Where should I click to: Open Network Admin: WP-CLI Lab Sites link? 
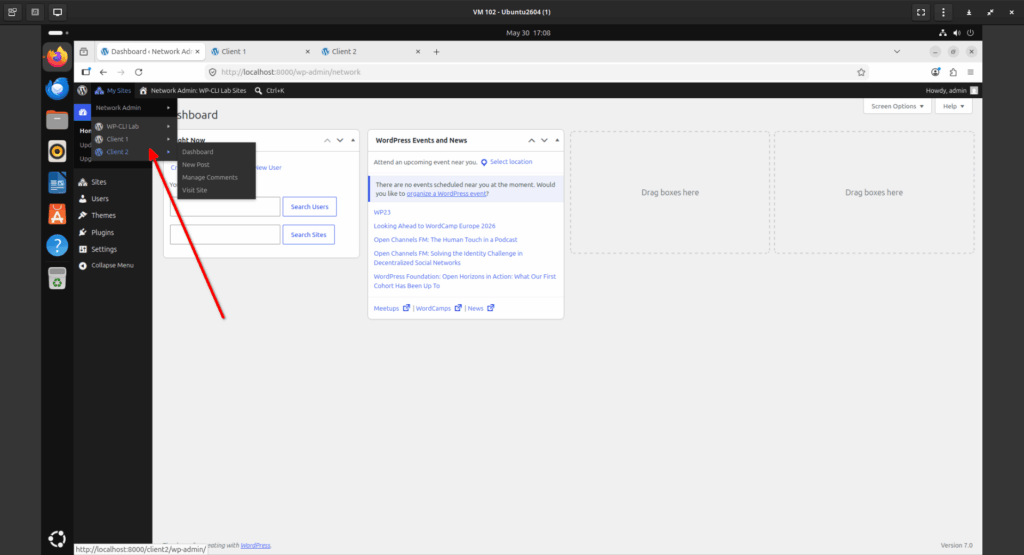(x=193, y=91)
